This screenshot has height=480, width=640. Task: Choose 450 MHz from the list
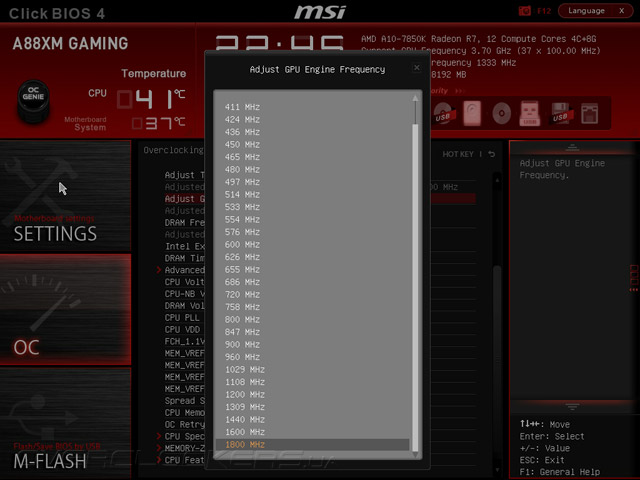coord(312,144)
